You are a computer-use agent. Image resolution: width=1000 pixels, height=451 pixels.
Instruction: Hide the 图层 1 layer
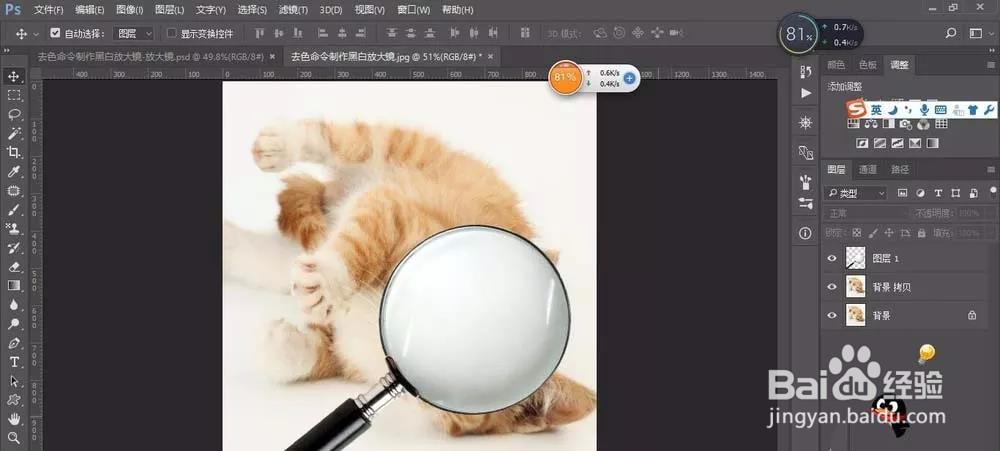(x=832, y=258)
